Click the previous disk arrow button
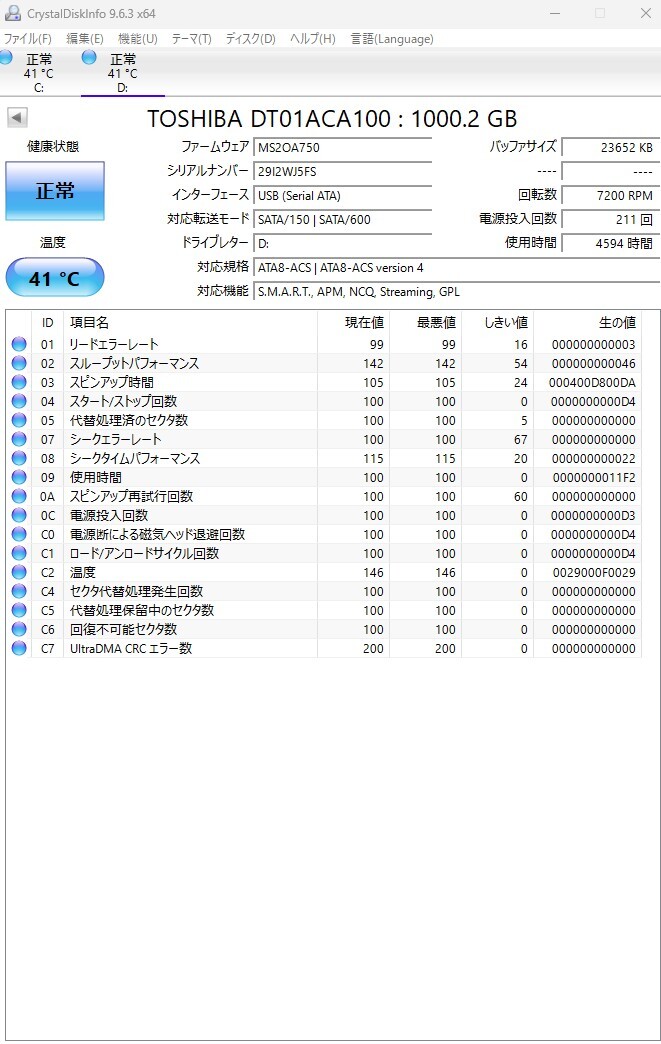Screen dimensions: 661x1044 tap(17, 118)
